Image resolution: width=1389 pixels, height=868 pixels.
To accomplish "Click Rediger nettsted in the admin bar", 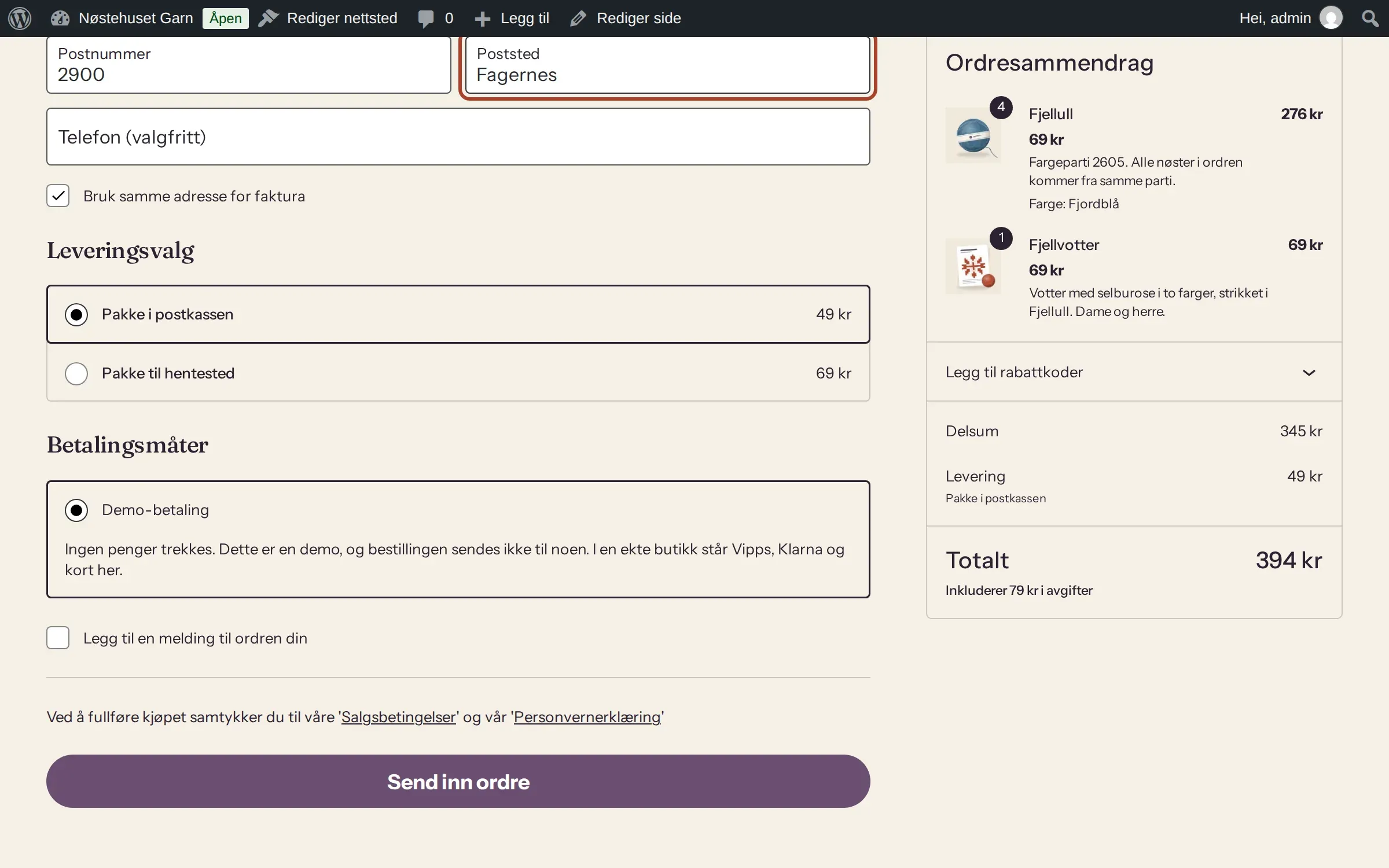I will tap(342, 19).
